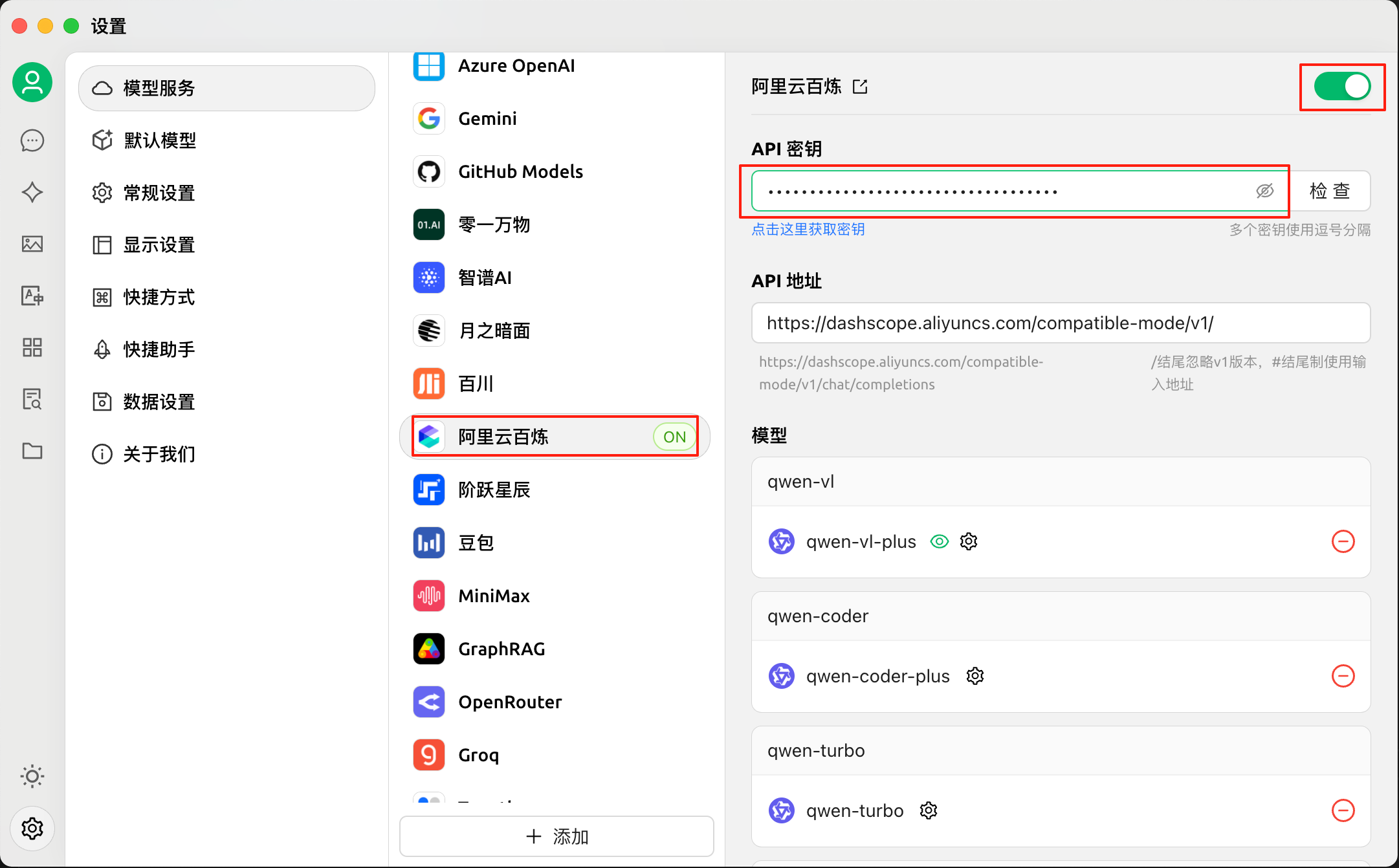1399x868 pixels.
Task: Select MiniMax provider
Action: [555, 596]
